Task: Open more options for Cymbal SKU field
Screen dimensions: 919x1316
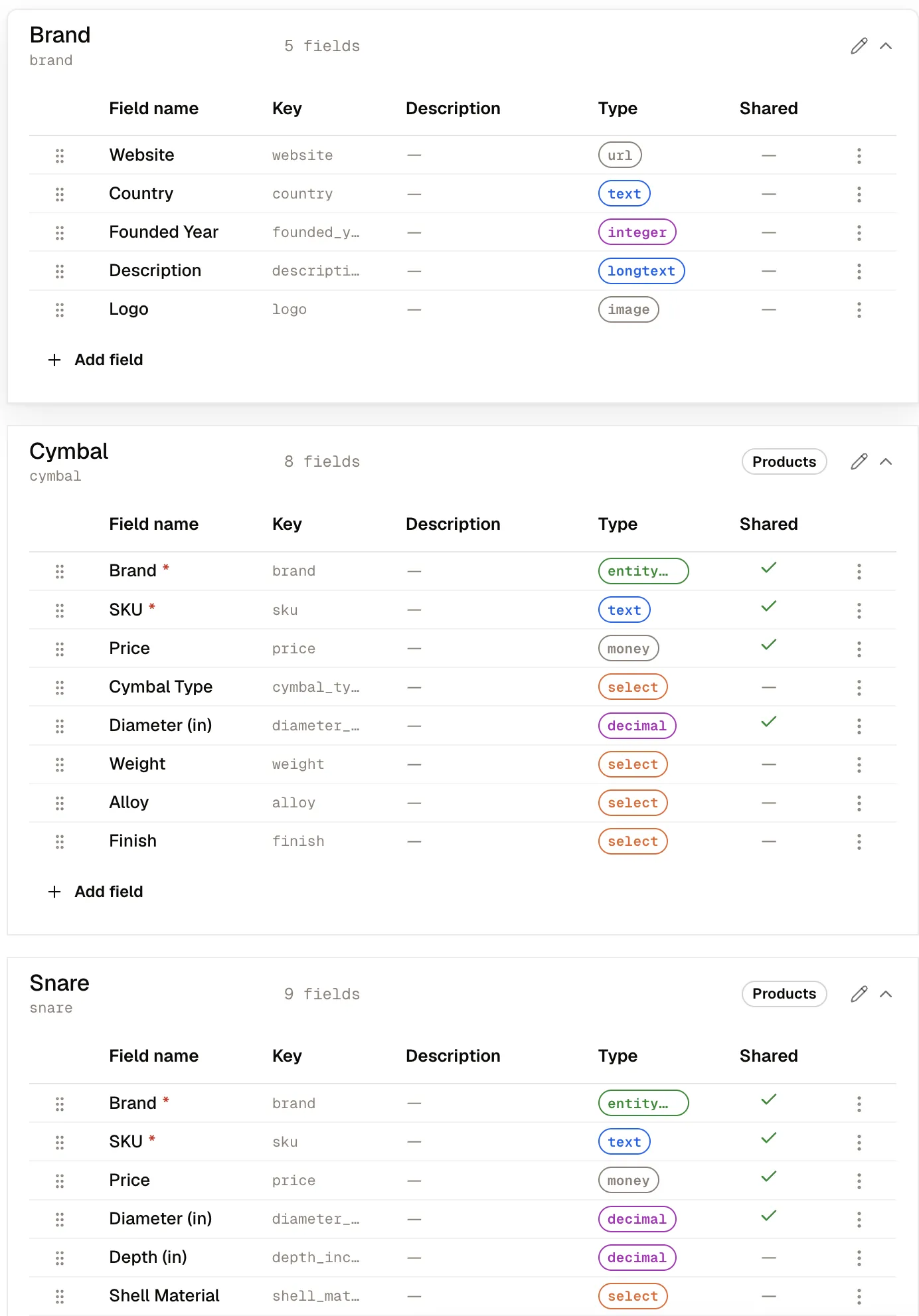Action: point(859,610)
